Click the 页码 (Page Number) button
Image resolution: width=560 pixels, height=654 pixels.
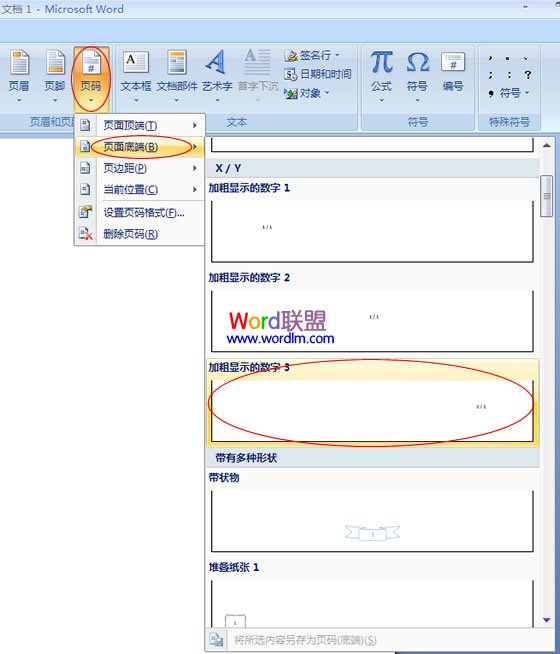91,78
